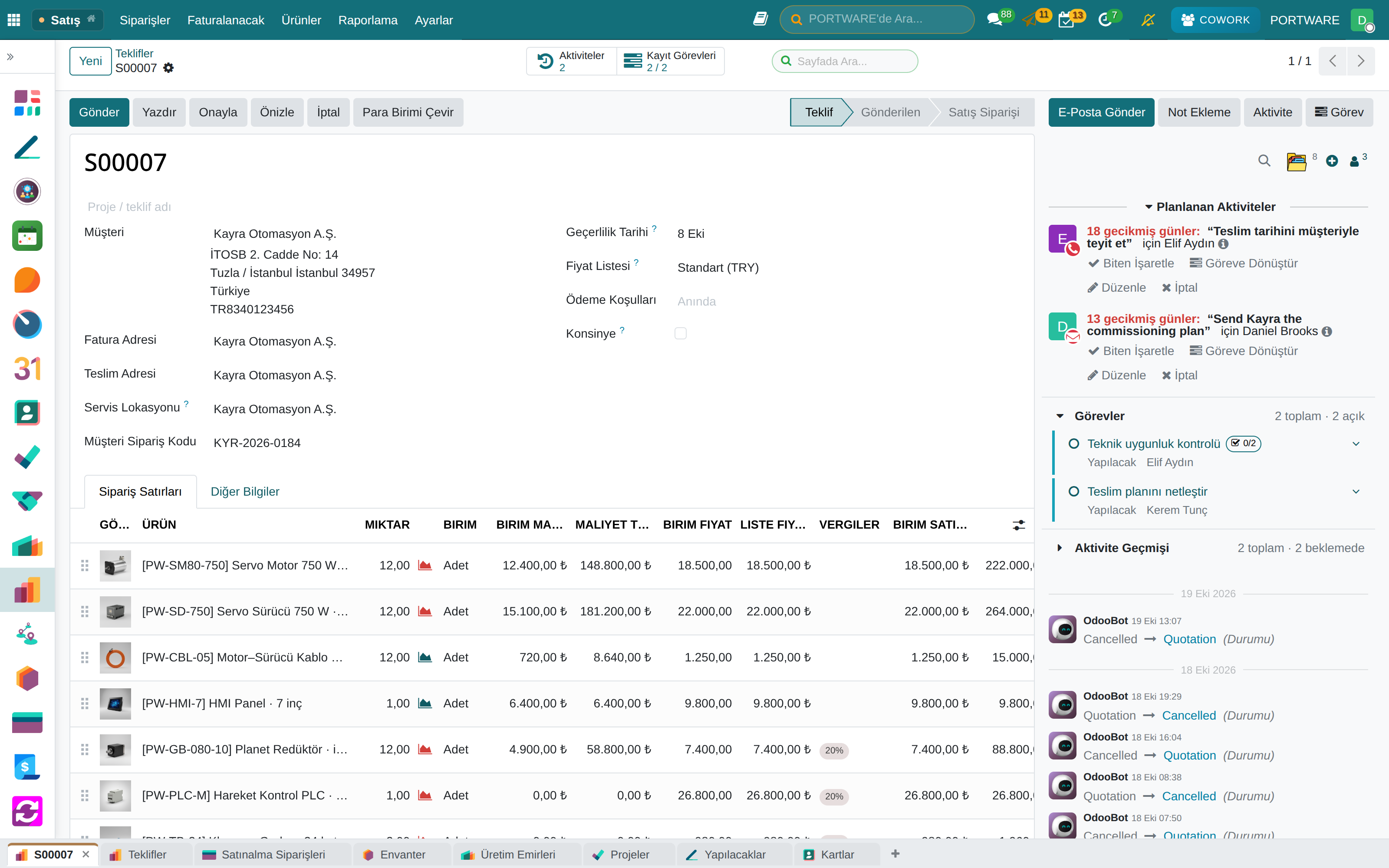Add a new bottom tab with plus
1389x868 pixels.
click(895, 854)
